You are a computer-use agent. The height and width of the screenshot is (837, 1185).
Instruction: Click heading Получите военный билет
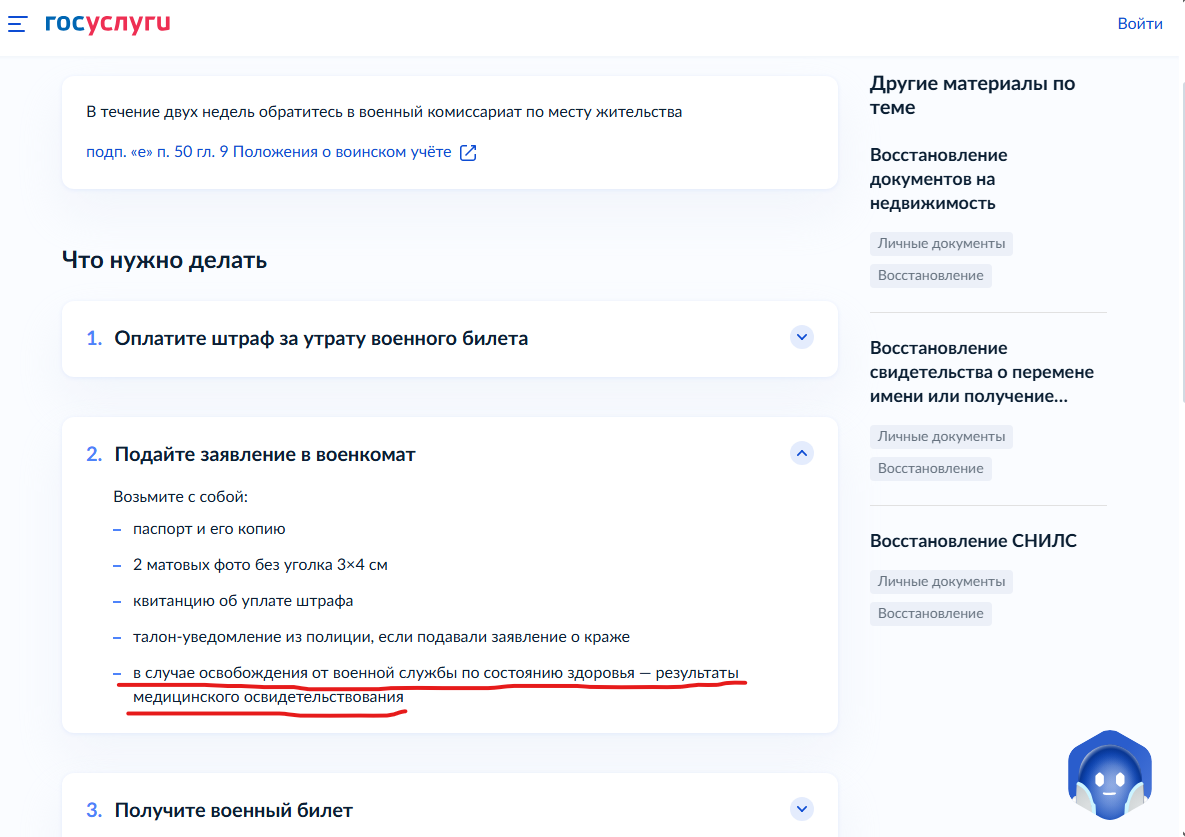click(x=233, y=810)
